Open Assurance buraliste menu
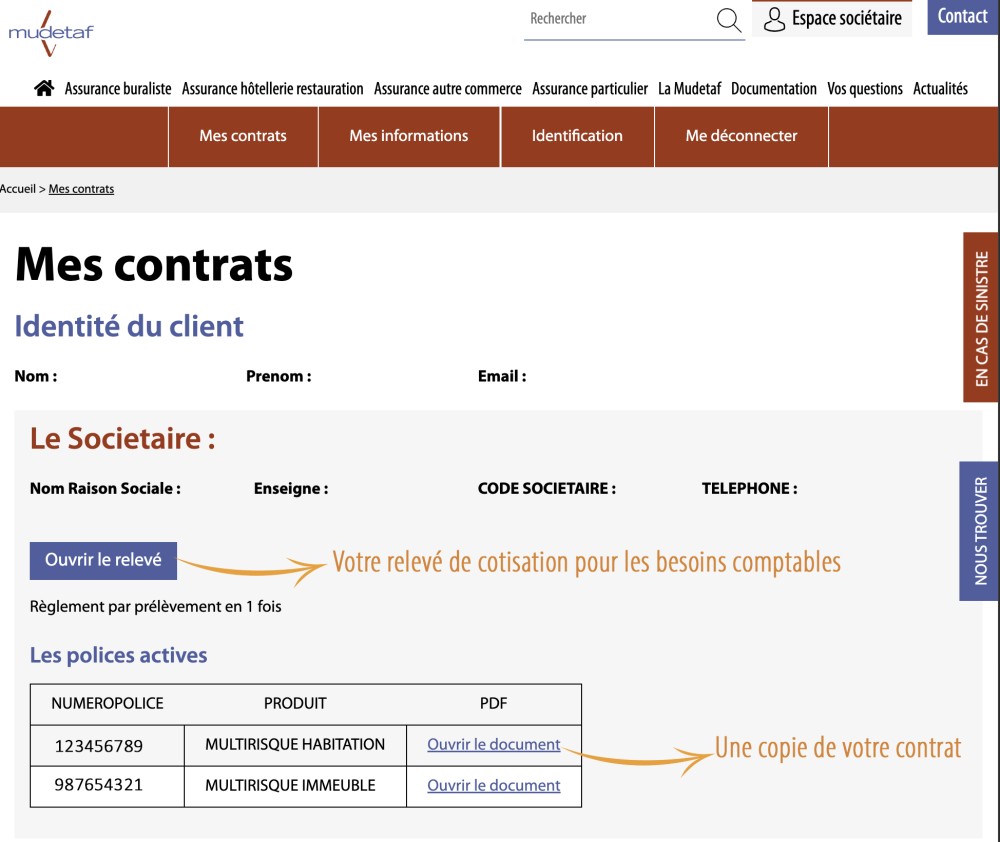This screenshot has height=842, width=1000. (x=118, y=89)
